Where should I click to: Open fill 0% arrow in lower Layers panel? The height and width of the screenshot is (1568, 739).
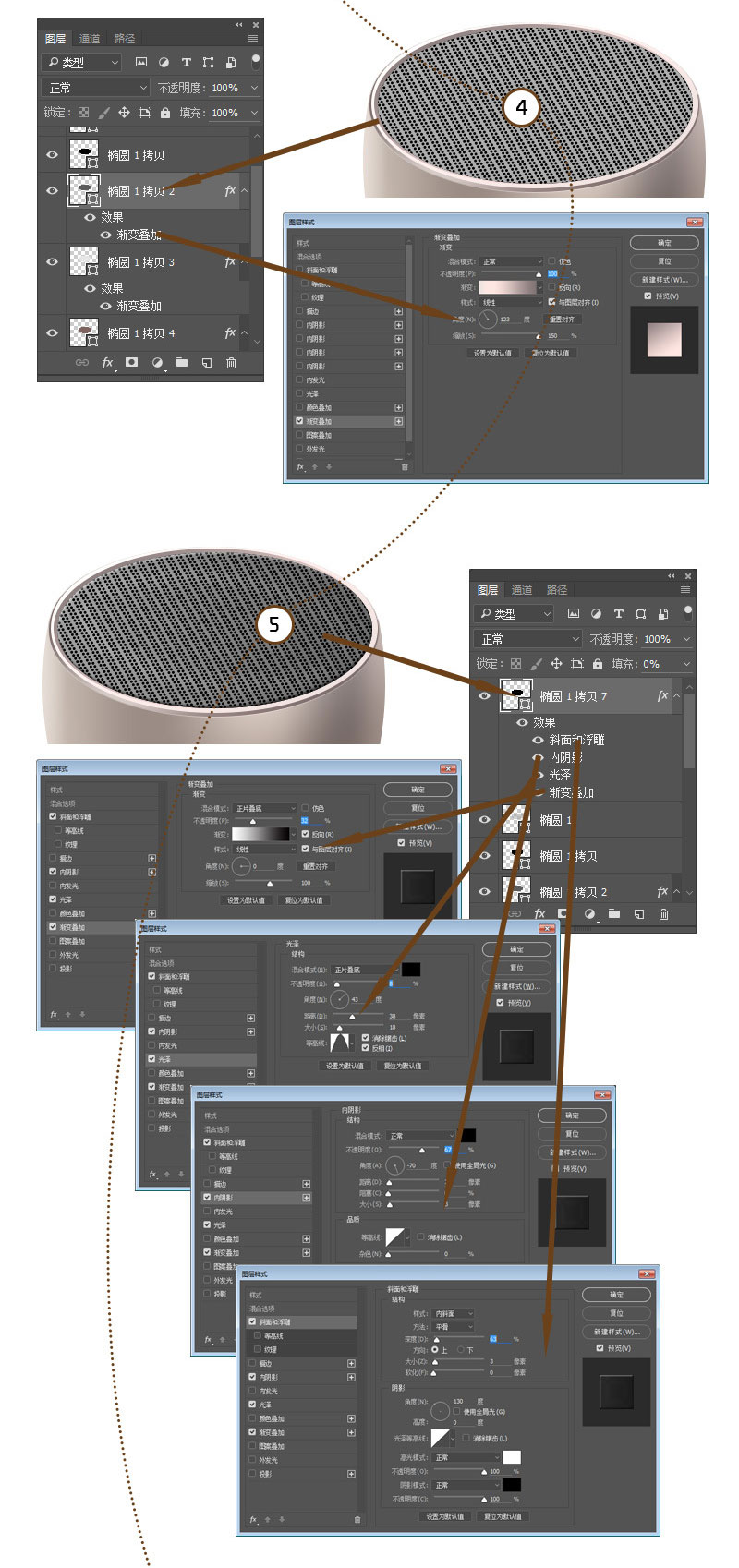tap(686, 664)
